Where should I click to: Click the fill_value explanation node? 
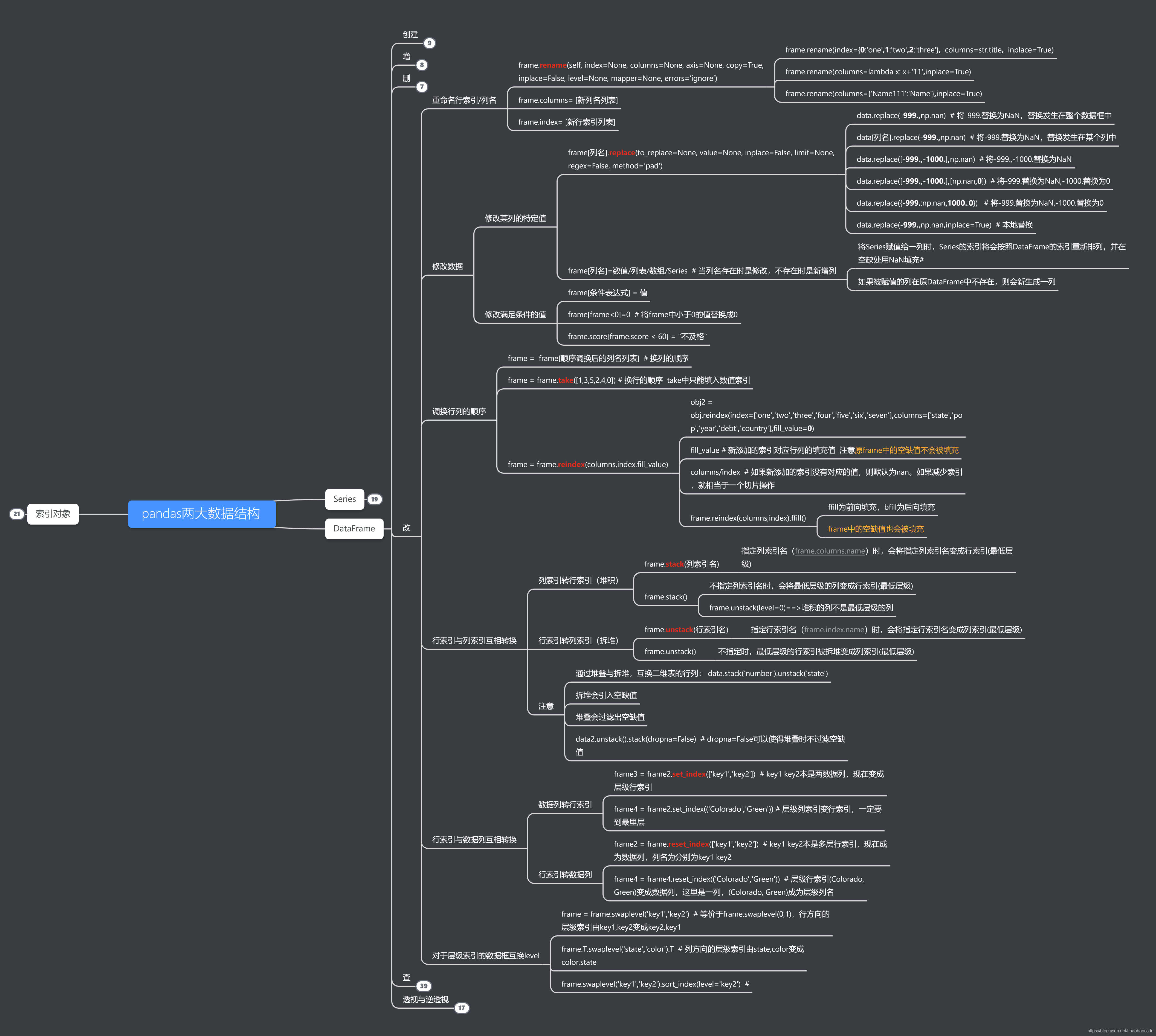(824, 450)
